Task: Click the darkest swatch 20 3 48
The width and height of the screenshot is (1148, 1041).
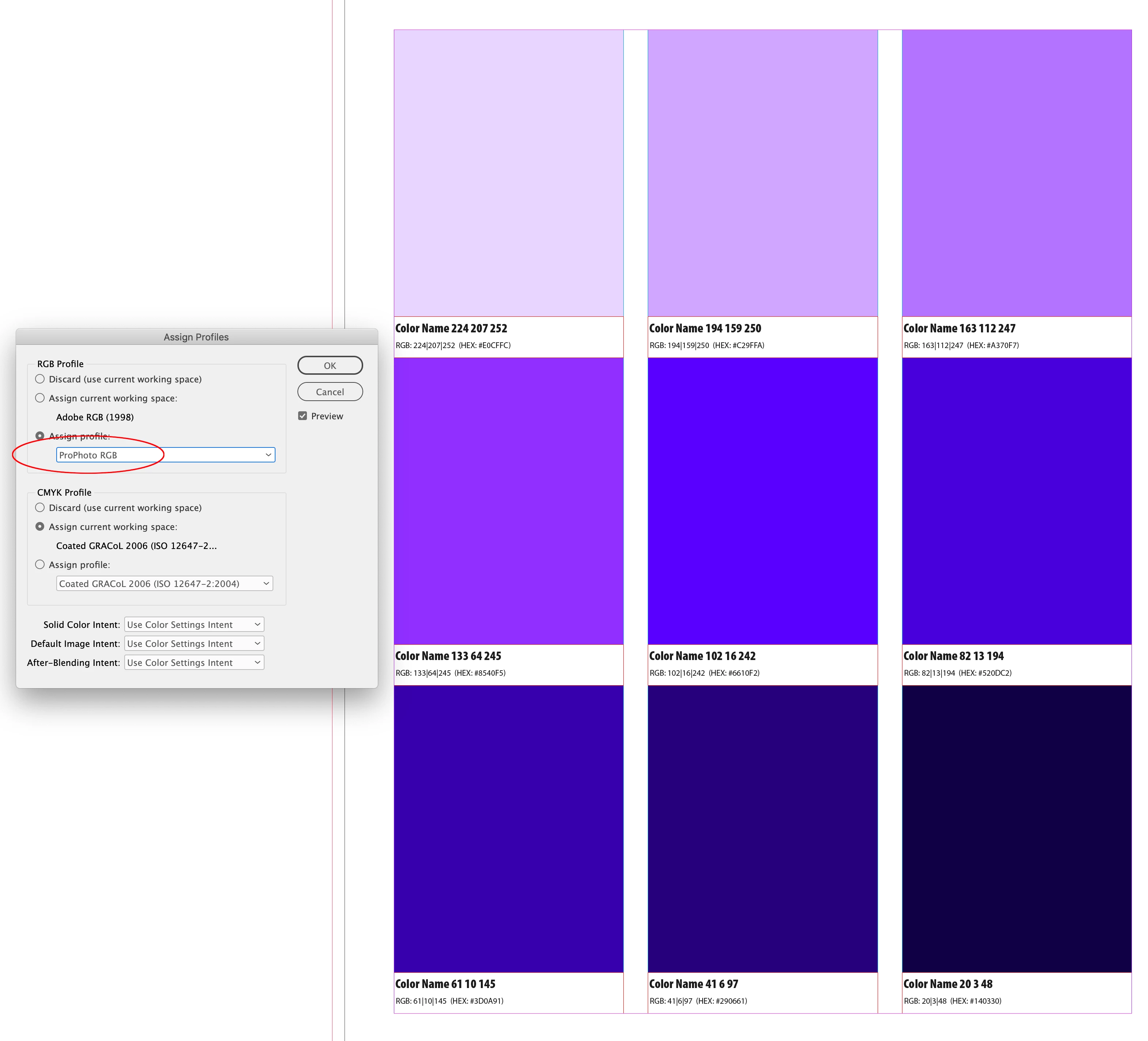Action: [x=1016, y=829]
